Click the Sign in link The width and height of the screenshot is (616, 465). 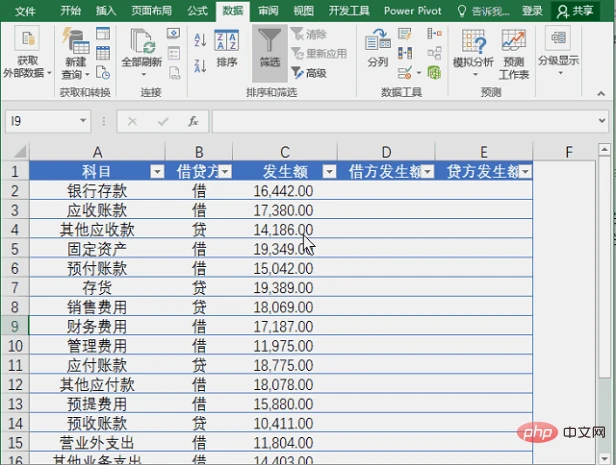[x=532, y=11]
